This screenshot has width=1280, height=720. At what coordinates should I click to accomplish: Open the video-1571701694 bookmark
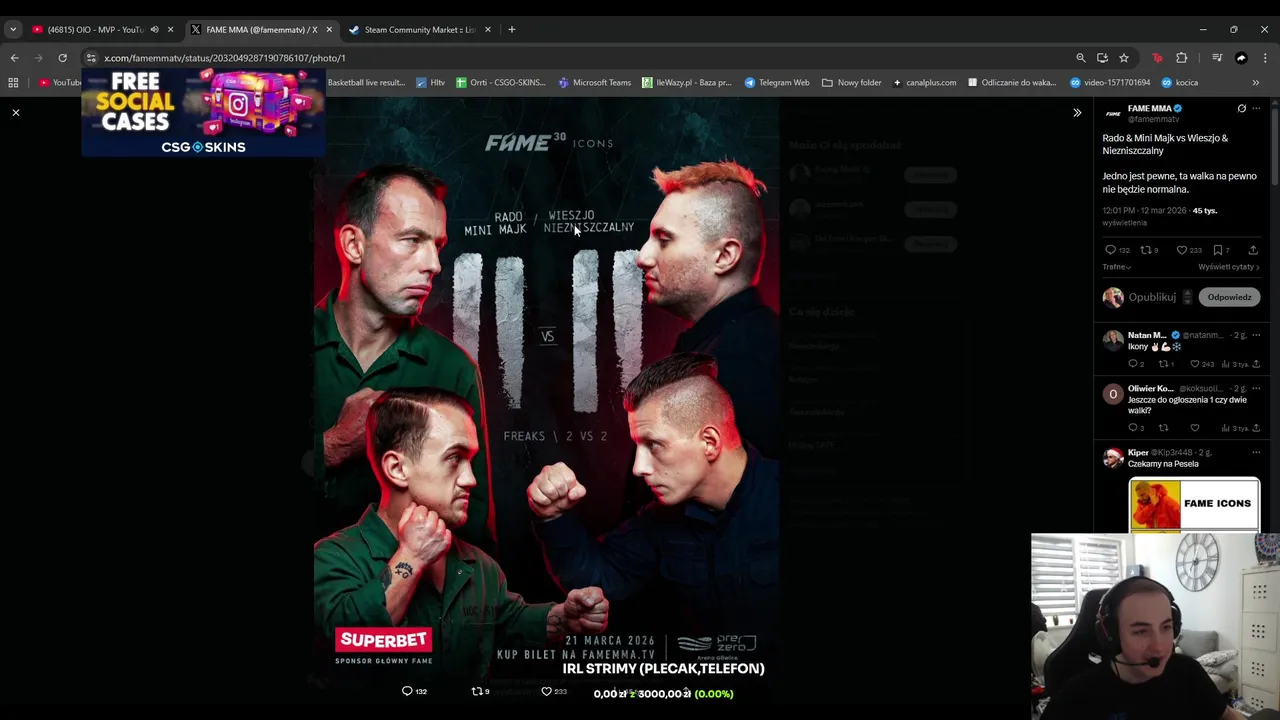(x=1110, y=83)
